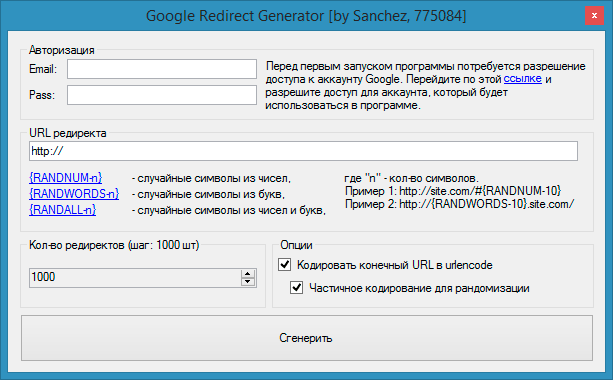
Task: Insert the {RANDALL-n} macro link
Action: [x=63, y=210]
